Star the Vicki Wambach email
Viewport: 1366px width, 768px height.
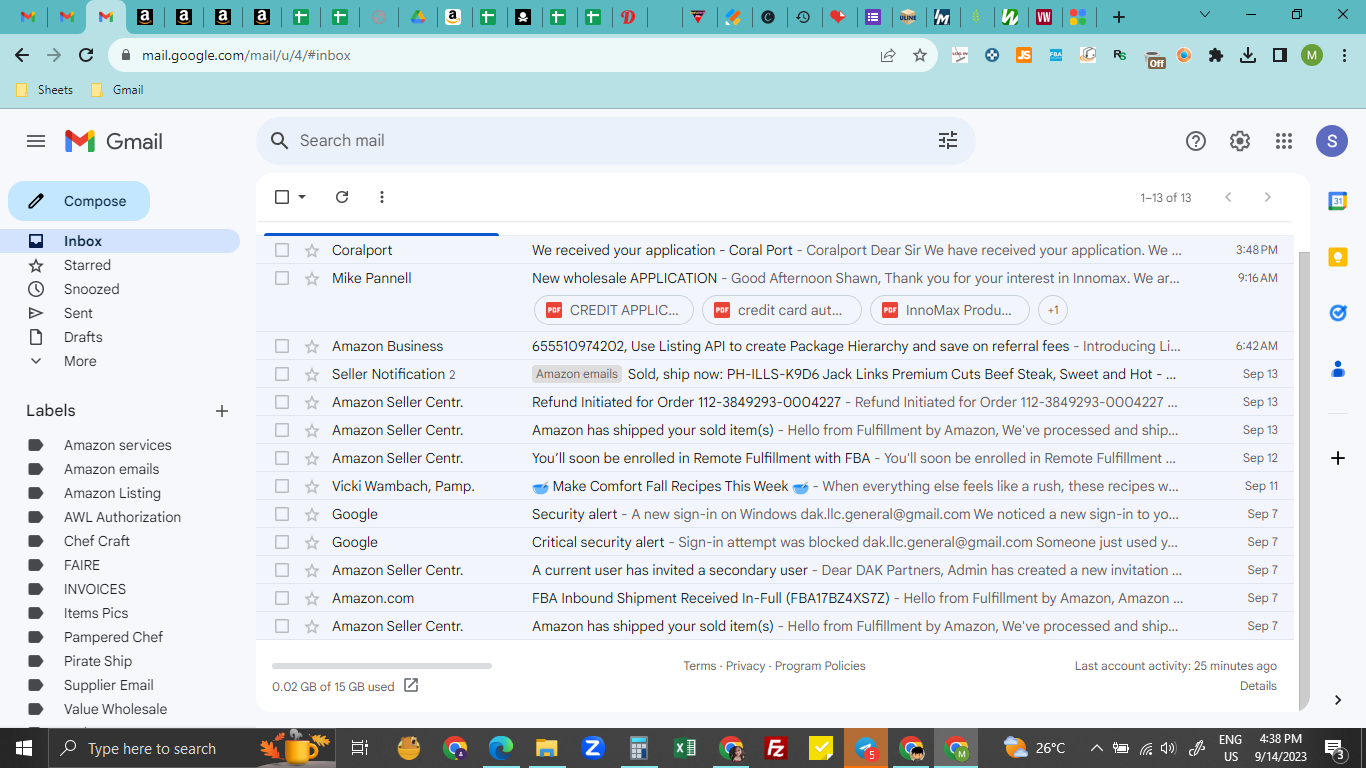[x=312, y=486]
